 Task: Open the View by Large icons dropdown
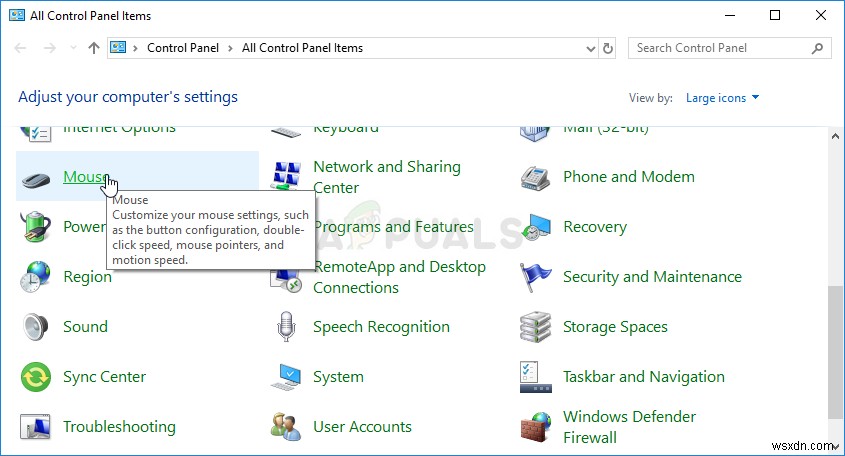(x=722, y=98)
